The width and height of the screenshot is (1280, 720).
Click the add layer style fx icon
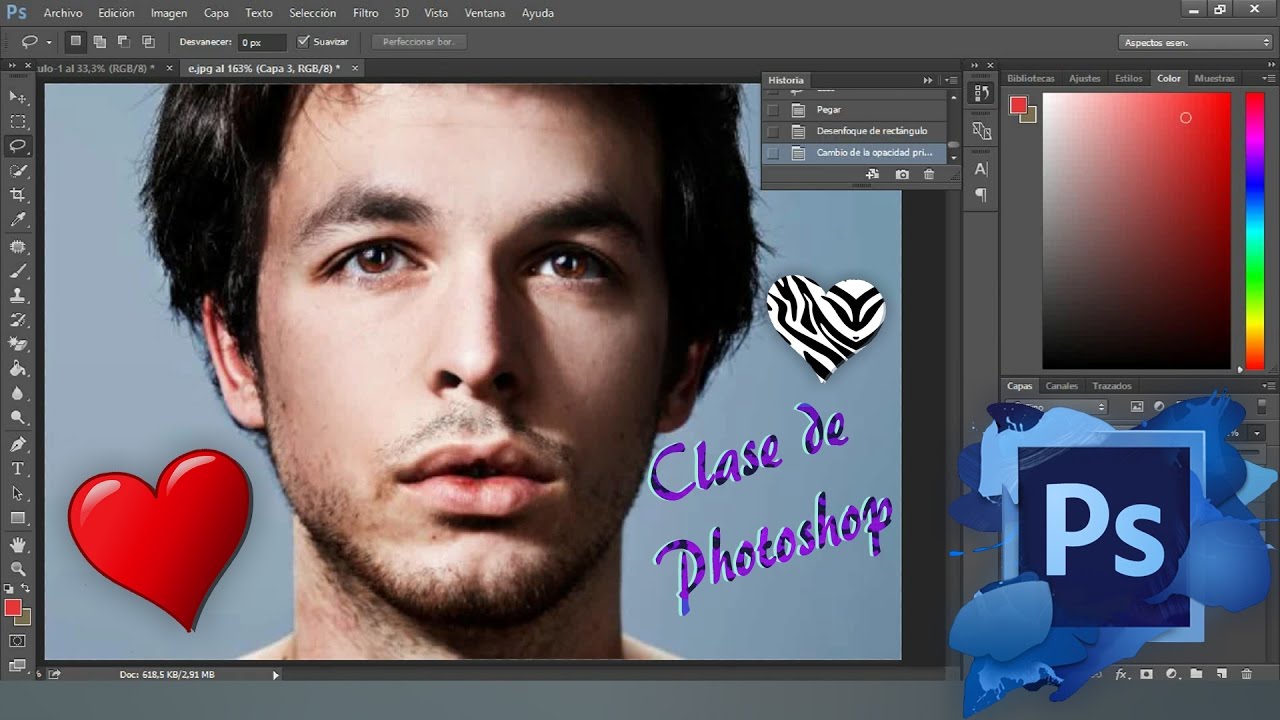[x=1122, y=674]
